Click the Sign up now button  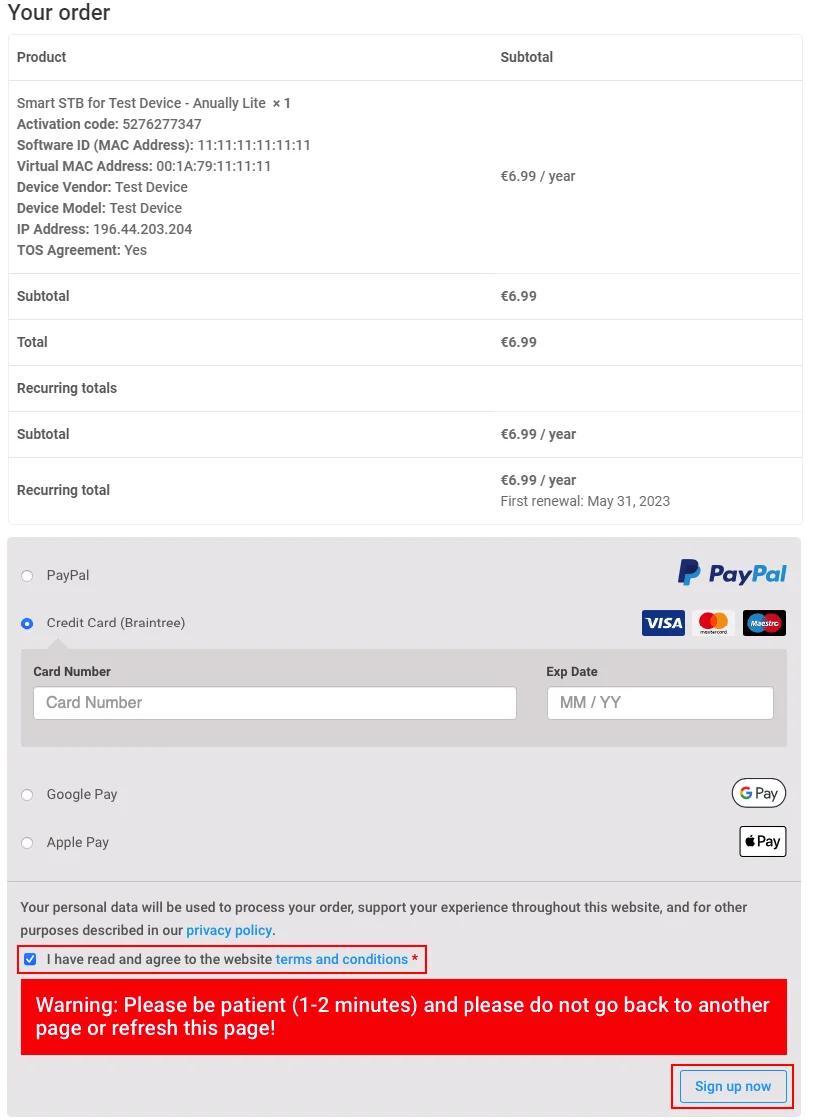click(x=733, y=1086)
